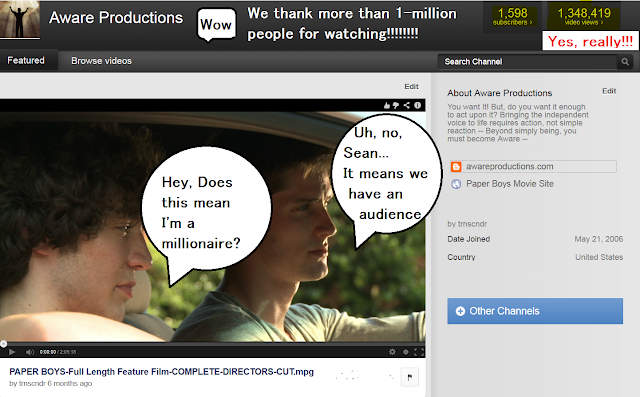The width and height of the screenshot is (640, 397).
Task: Open the share icon on the video
Action: point(407,105)
